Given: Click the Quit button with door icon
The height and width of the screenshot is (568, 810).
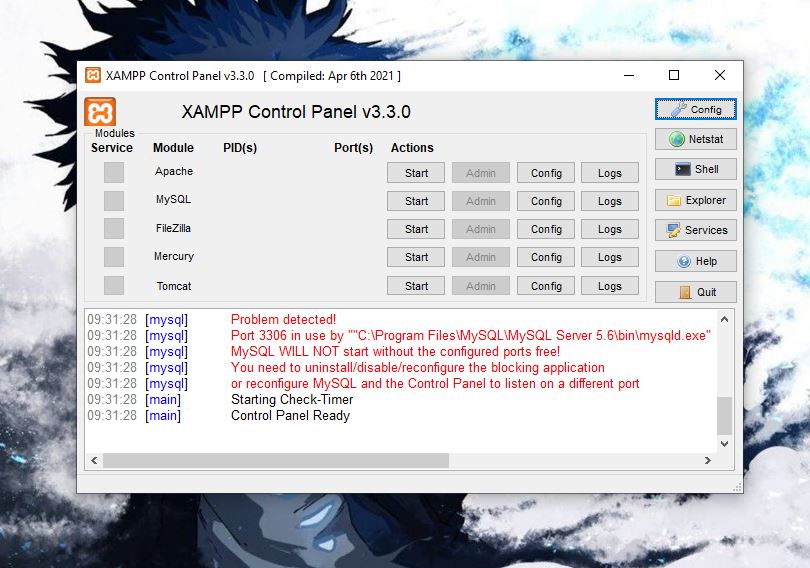Looking at the screenshot, I should [x=696, y=292].
